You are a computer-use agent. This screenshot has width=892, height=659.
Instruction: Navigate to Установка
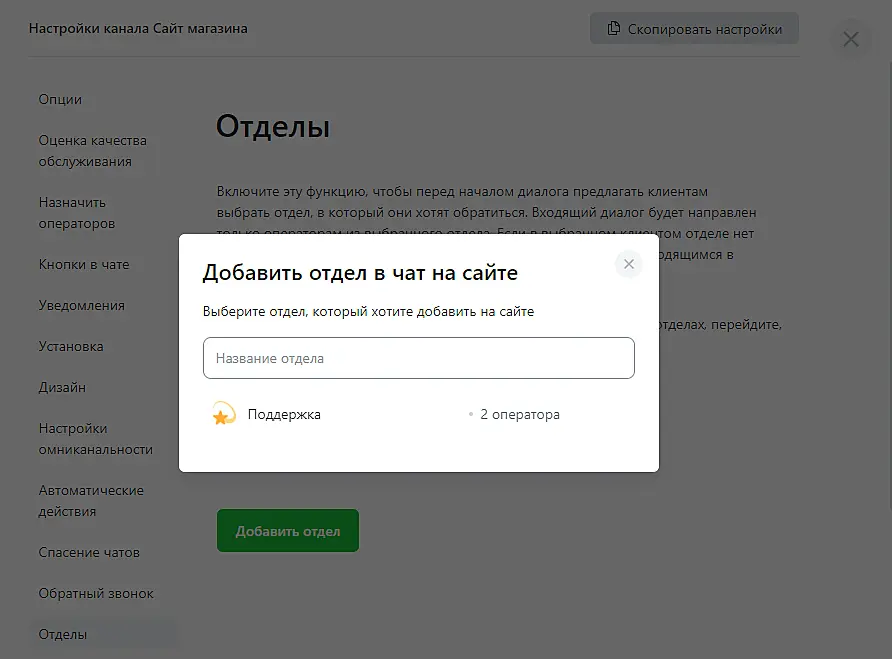(71, 346)
